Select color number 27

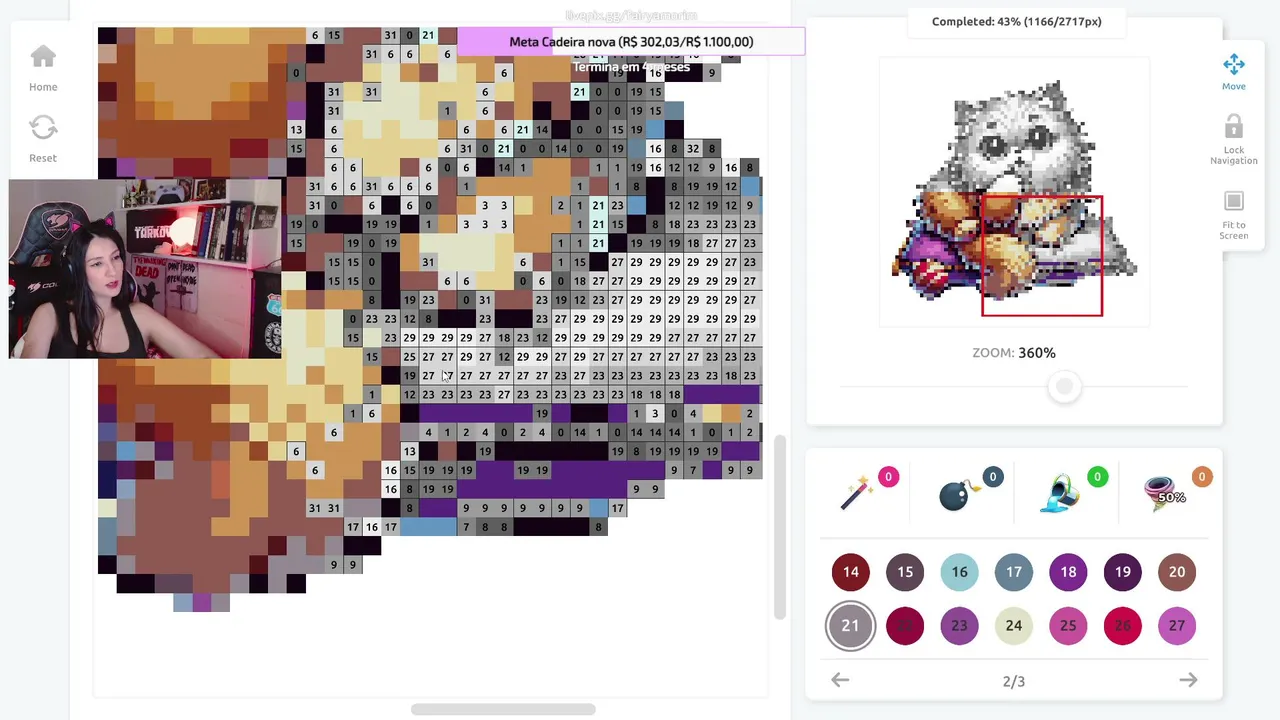(1177, 626)
